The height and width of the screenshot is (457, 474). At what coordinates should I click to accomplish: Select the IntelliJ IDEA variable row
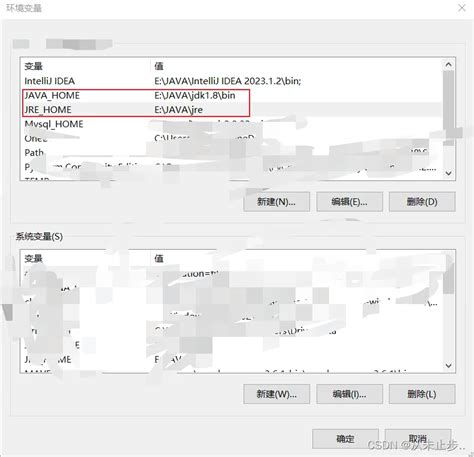(x=232, y=81)
